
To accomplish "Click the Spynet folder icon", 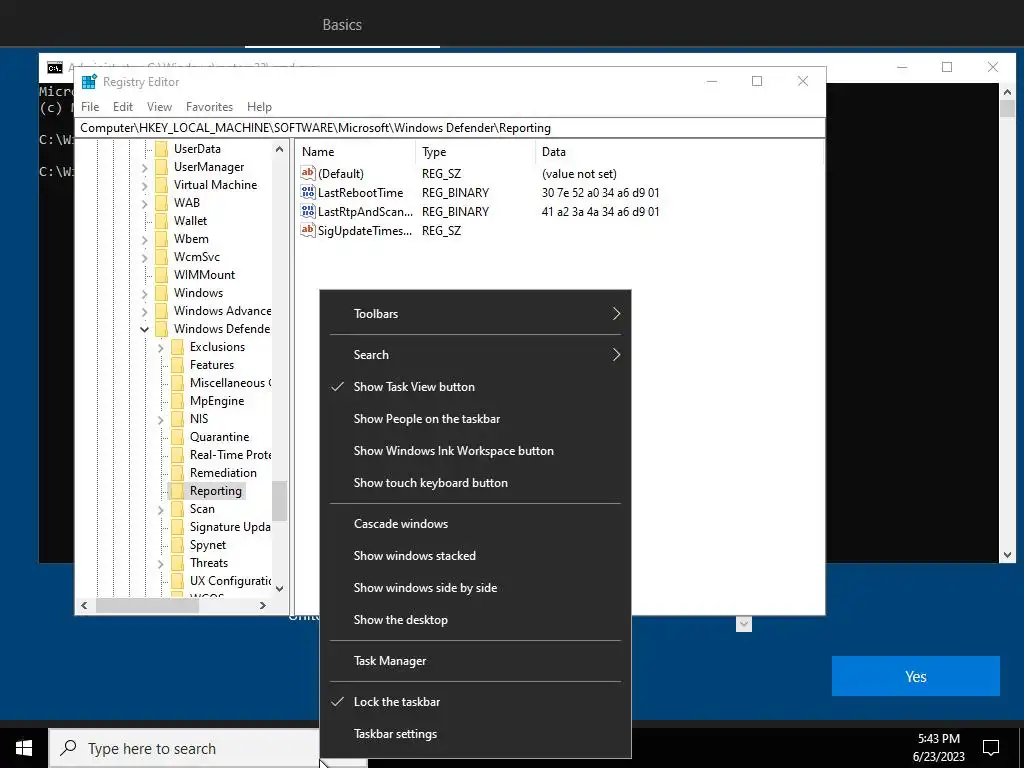I will point(178,545).
